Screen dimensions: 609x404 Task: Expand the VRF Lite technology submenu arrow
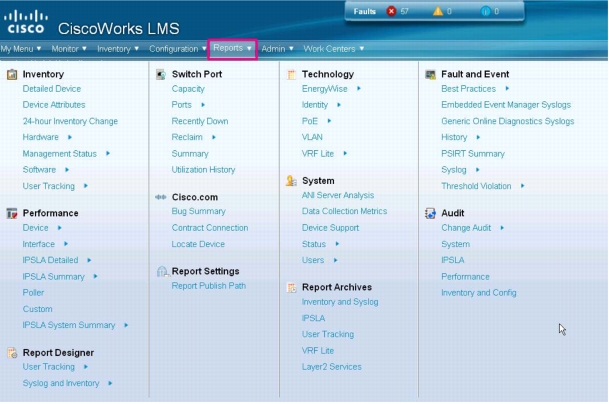(345, 153)
